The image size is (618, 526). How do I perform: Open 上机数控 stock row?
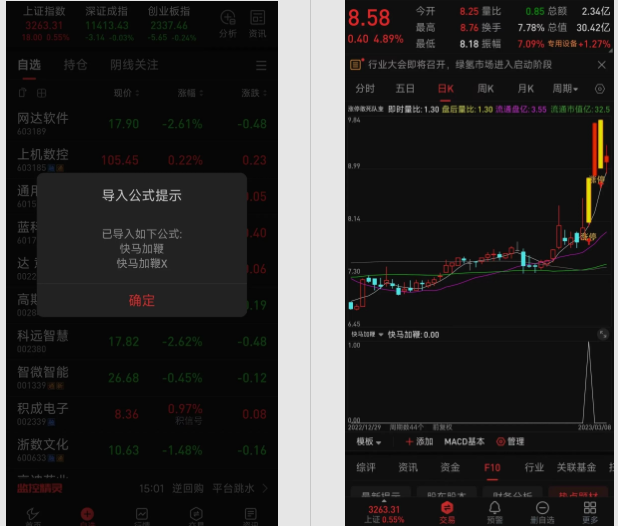pos(142,160)
